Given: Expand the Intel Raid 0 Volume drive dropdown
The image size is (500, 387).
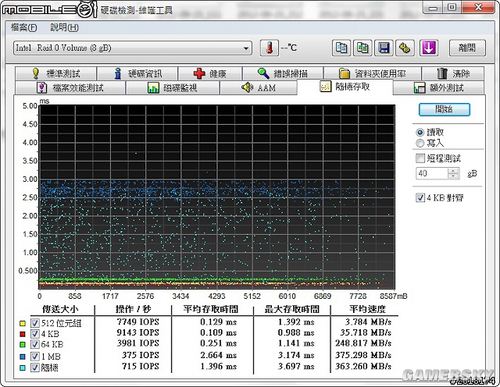Looking at the screenshot, I should point(246,48).
